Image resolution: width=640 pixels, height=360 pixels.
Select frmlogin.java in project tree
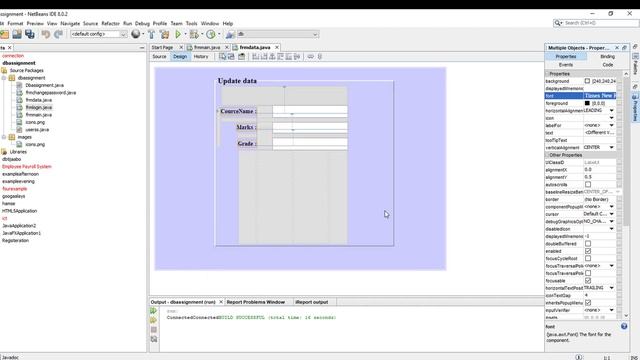[39, 107]
